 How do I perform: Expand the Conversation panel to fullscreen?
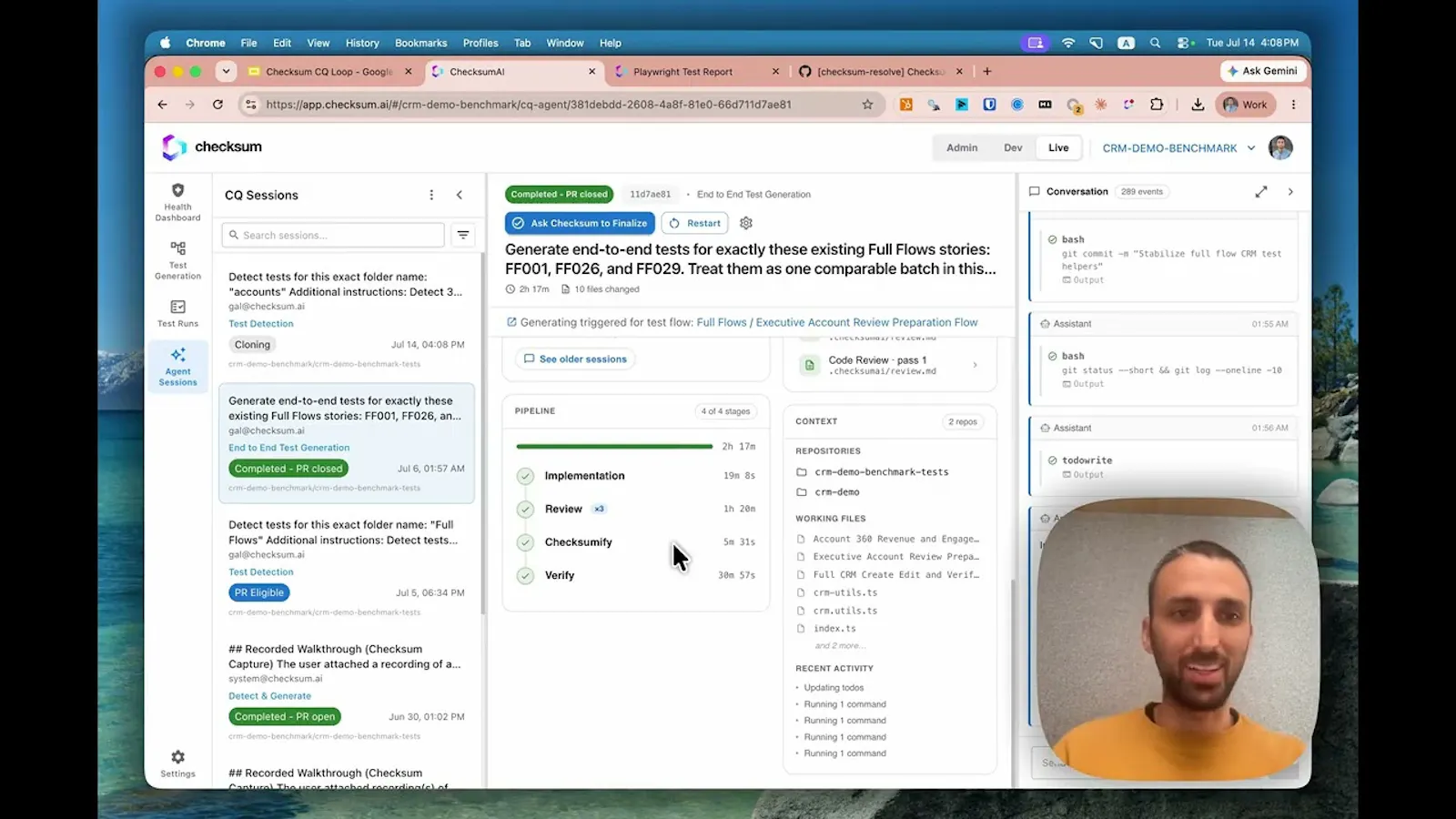[1261, 192]
